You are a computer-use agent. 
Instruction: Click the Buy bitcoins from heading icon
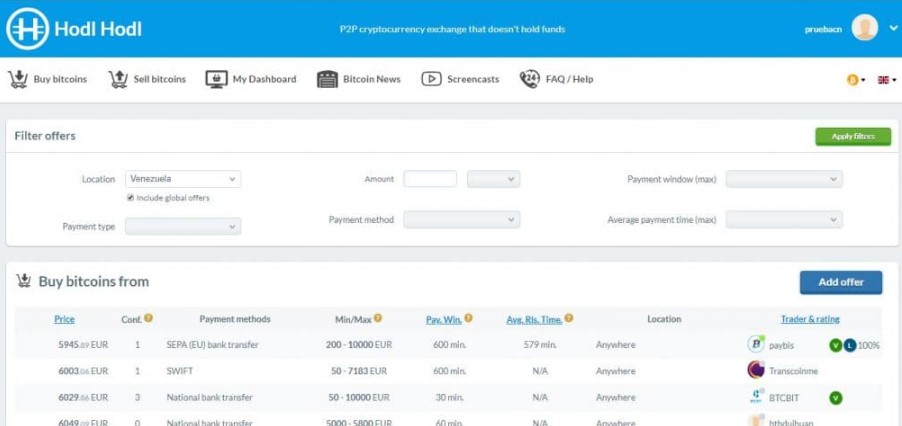(x=23, y=281)
